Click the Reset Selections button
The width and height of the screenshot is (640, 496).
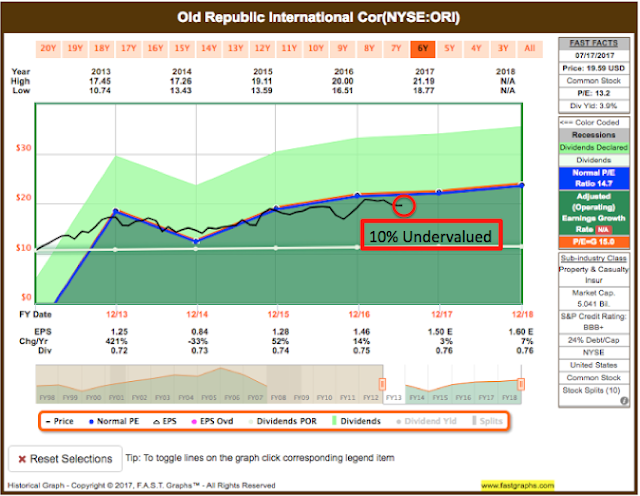pos(65,459)
